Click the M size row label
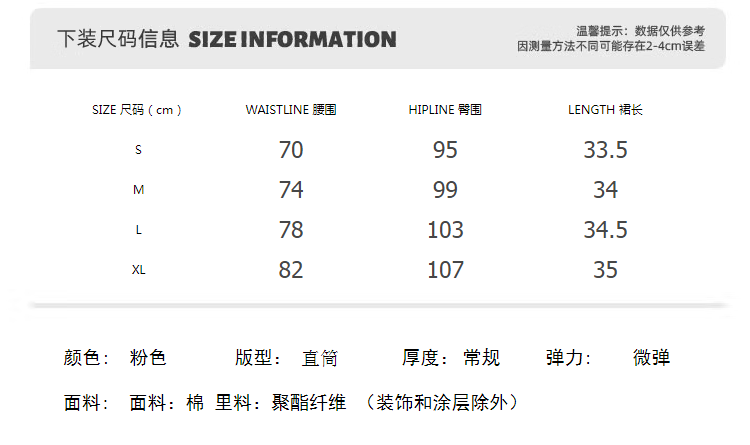The height and width of the screenshot is (445, 750). point(138,190)
